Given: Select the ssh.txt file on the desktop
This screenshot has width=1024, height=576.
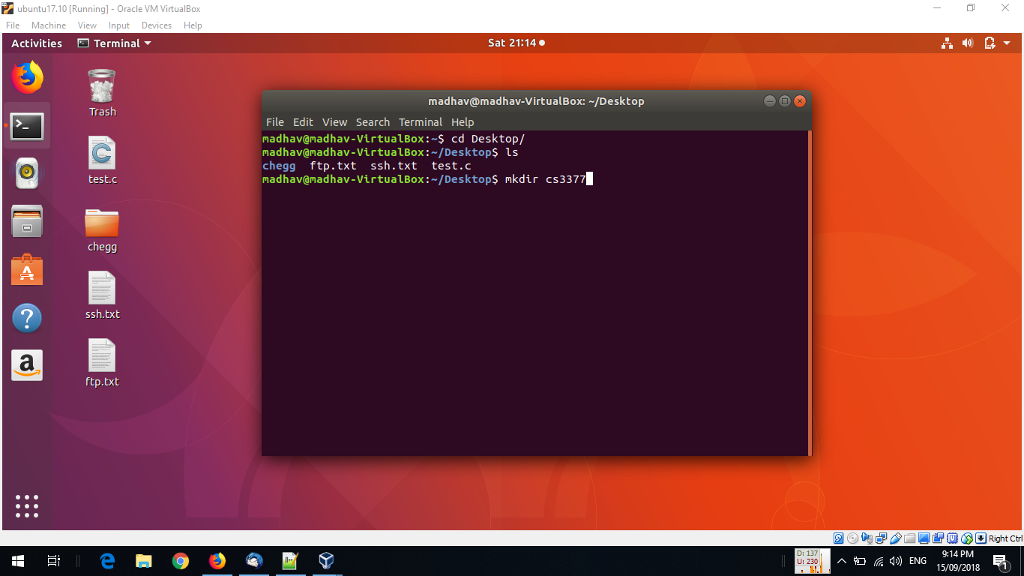Looking at the screenshot, I should coord(102,296).
